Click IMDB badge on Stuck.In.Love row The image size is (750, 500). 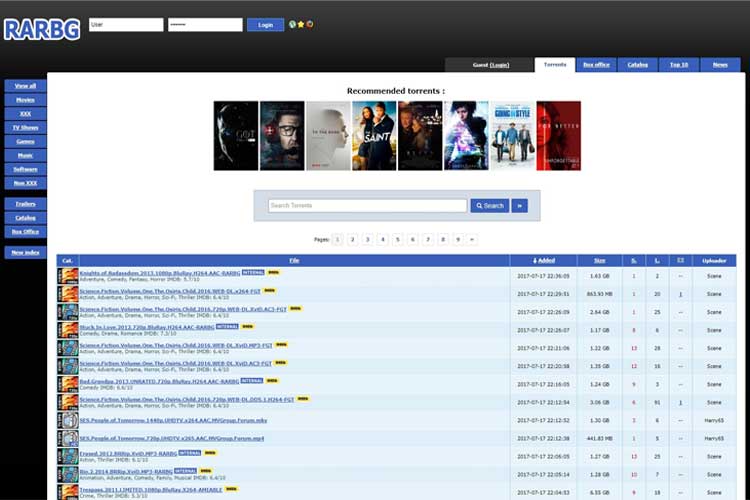pos(248,326)
